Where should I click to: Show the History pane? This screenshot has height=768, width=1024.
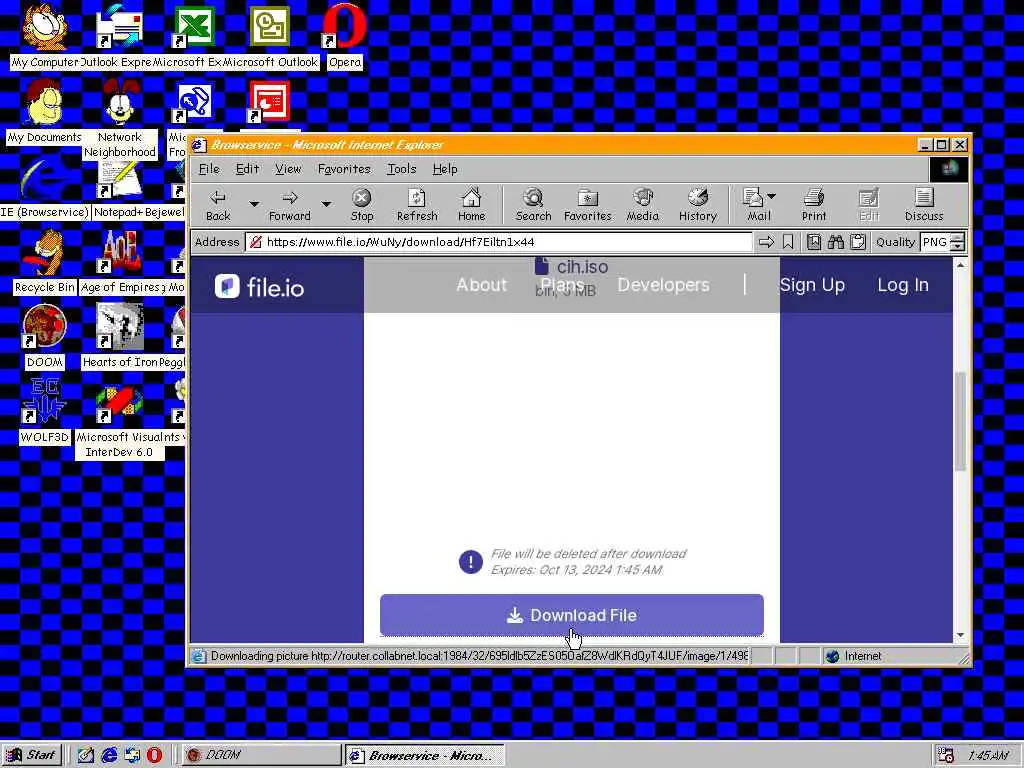click(x=697, y=205)
